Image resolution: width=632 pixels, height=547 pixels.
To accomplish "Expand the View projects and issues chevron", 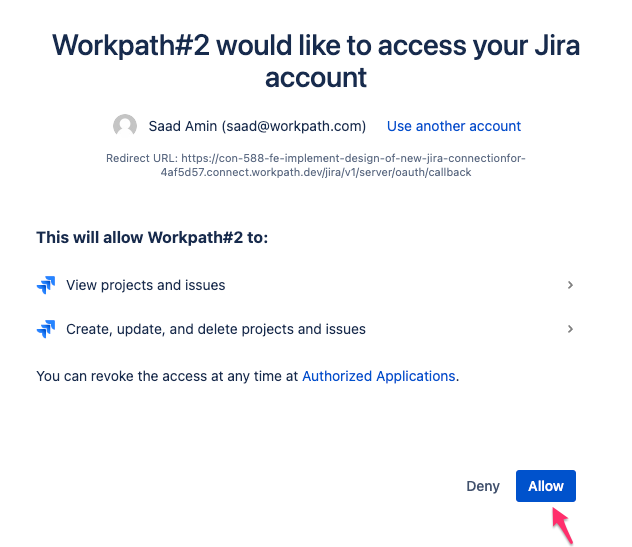I will (570, 285).
